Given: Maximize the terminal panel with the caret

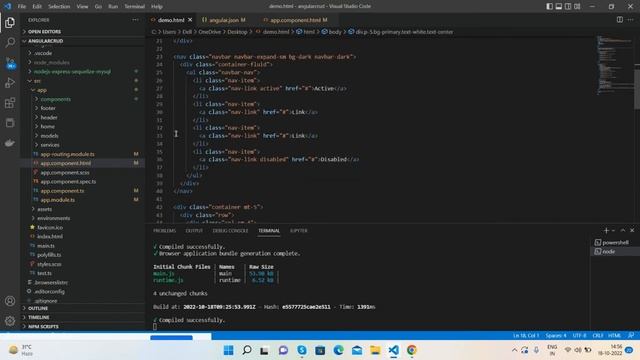Looking at the screenshot, I should (x=623, y=231).
